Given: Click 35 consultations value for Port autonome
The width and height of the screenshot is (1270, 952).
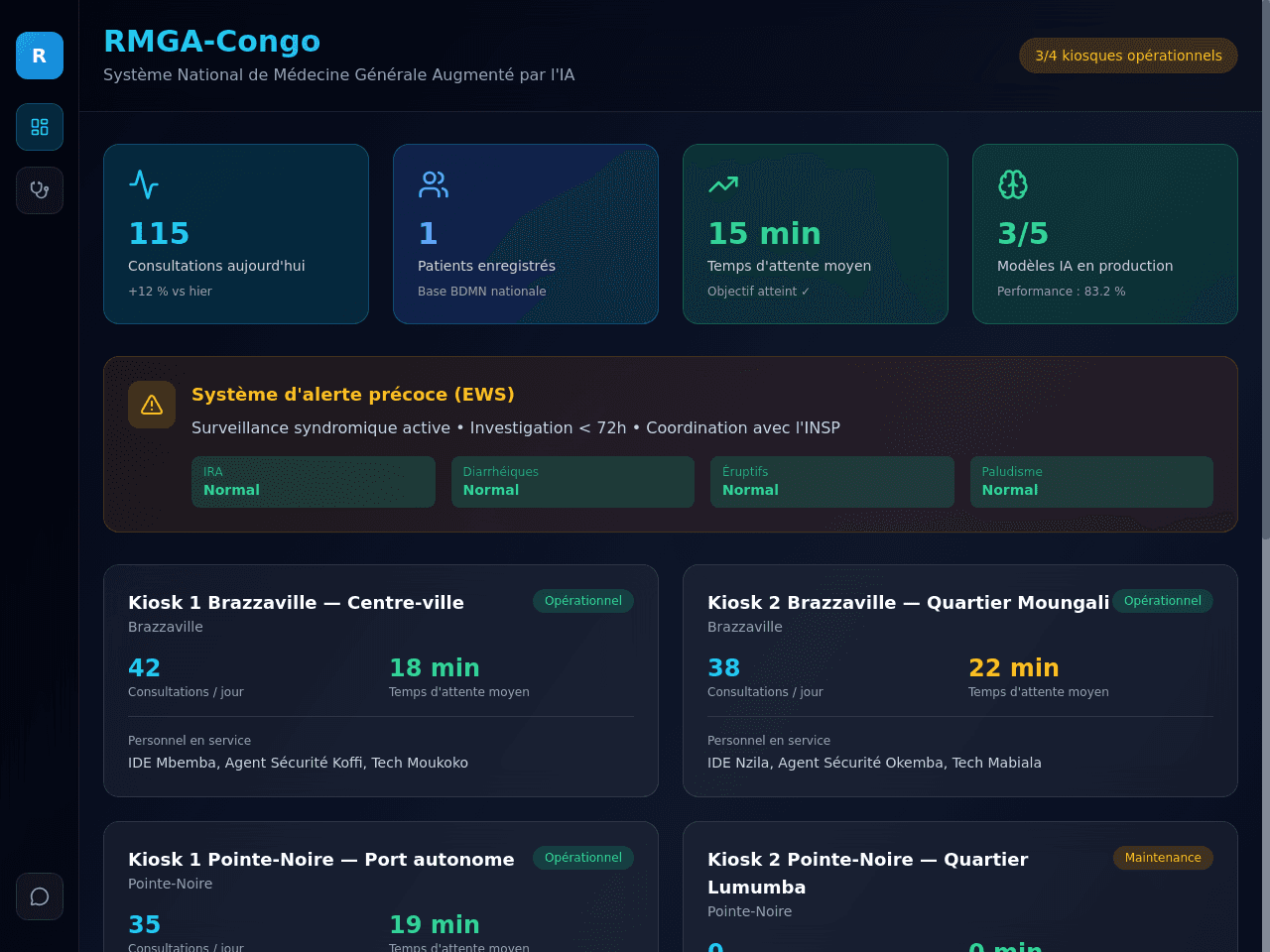Looking at the screenshot, I should point(144,924).
